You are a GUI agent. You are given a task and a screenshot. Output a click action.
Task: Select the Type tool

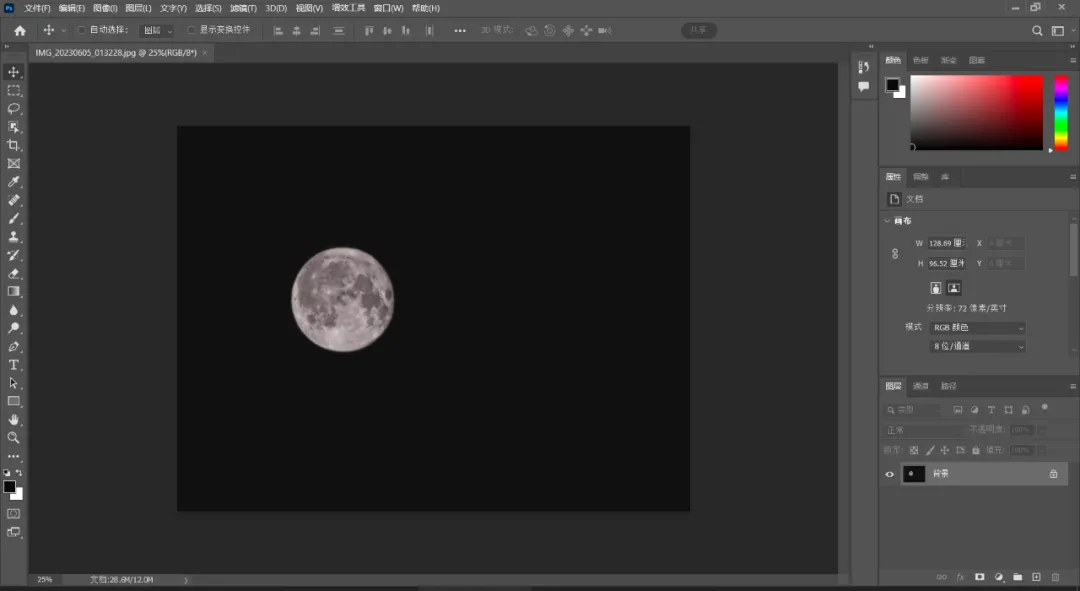[x=14, y=364]
